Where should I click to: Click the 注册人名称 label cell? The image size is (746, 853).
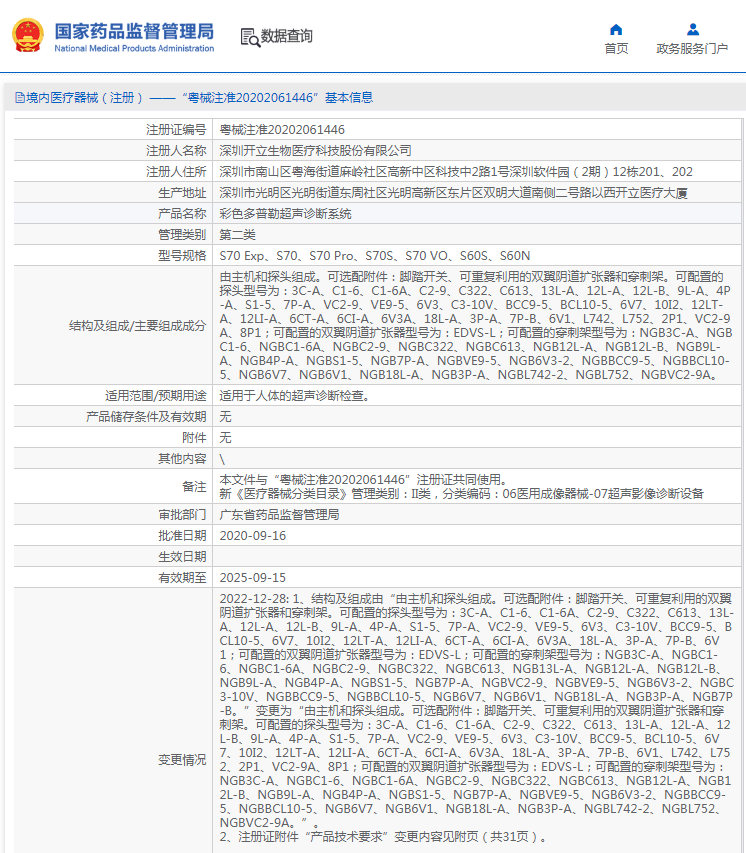click(x=113, y=151)
